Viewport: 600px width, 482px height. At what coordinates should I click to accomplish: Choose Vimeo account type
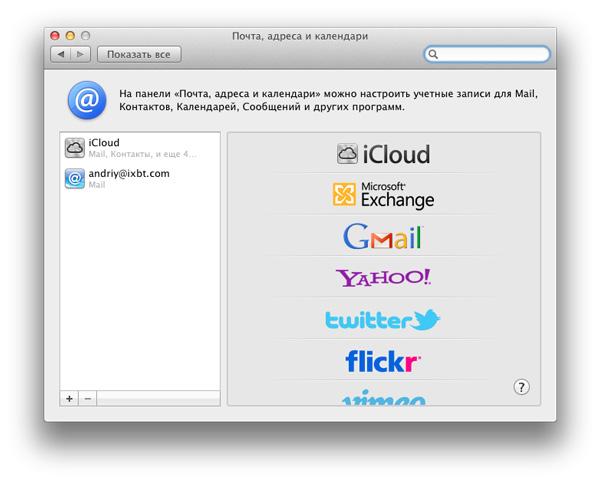tap(383, 398)
